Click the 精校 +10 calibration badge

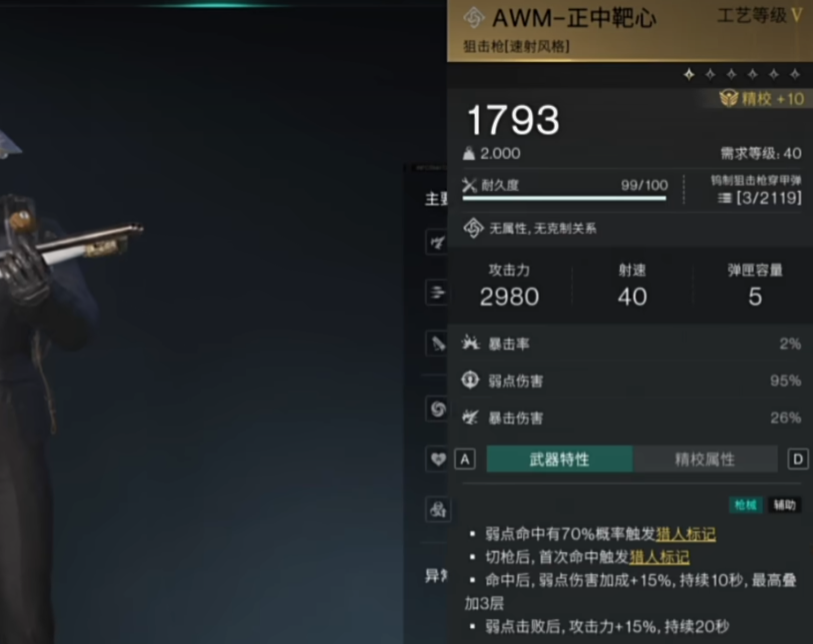[x=762, y=99]
